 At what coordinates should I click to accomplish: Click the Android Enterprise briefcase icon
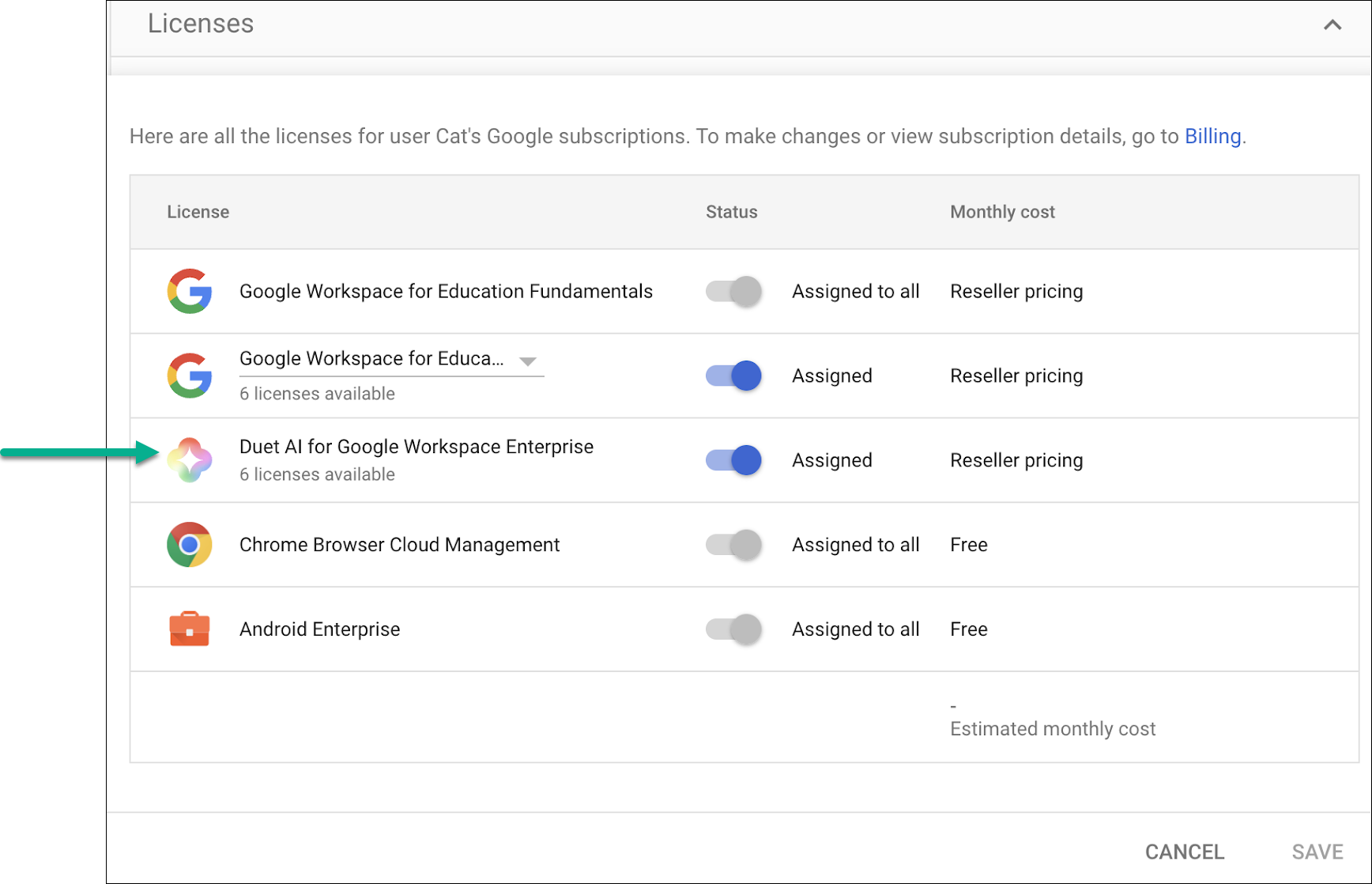(190, 629)
